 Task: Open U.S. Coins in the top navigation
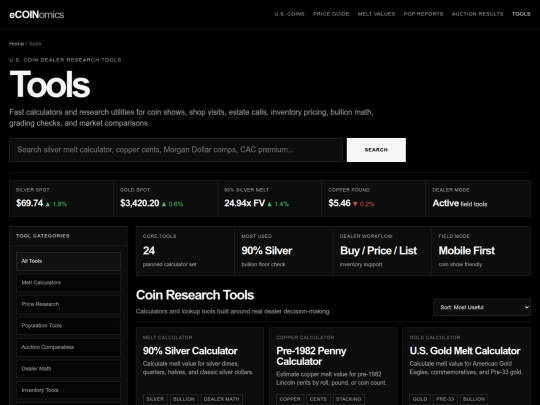(289, 14)
